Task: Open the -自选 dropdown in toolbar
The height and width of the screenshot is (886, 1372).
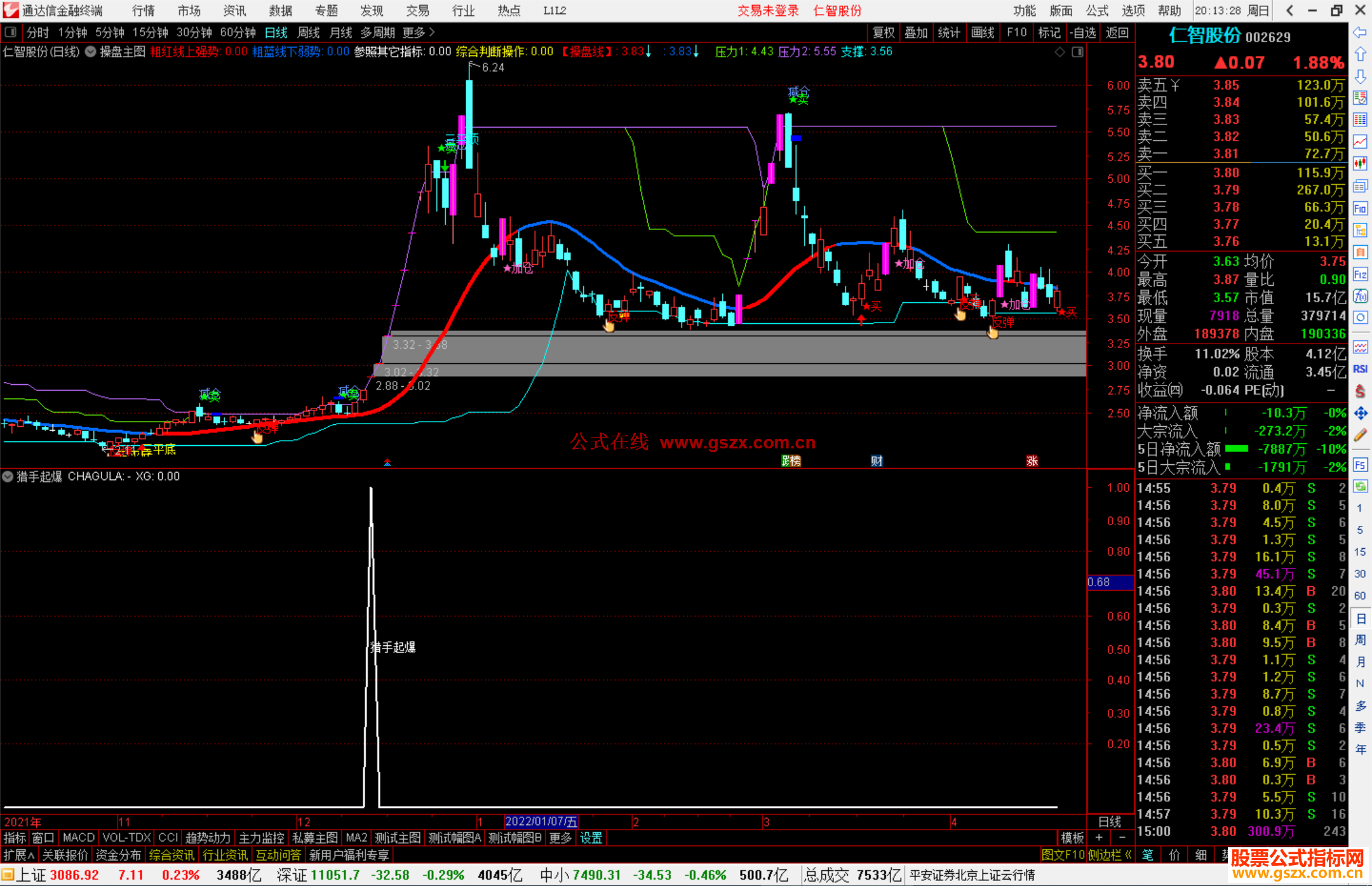Action: (x=1083, y=32)
